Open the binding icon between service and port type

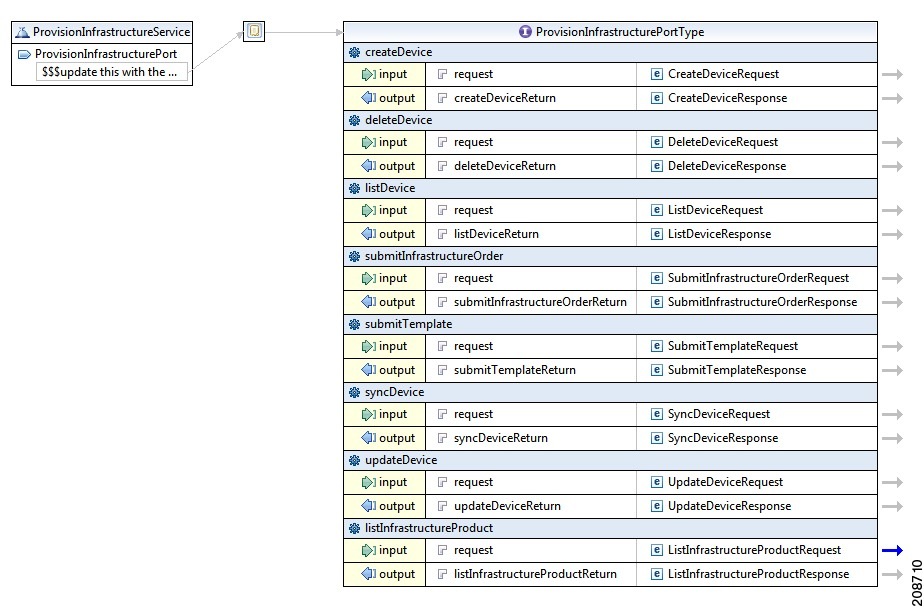point(253,30)
